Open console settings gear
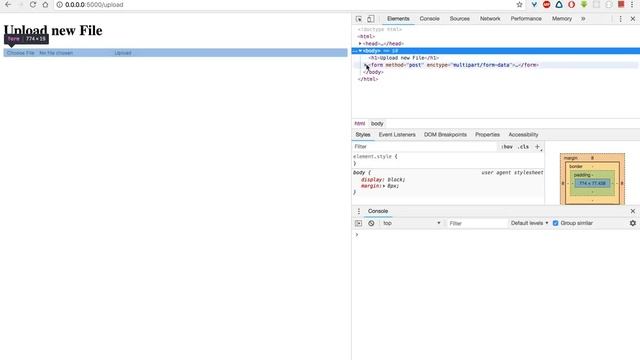The width and height of the screenshot is (640, 360). tap(633, 223)
